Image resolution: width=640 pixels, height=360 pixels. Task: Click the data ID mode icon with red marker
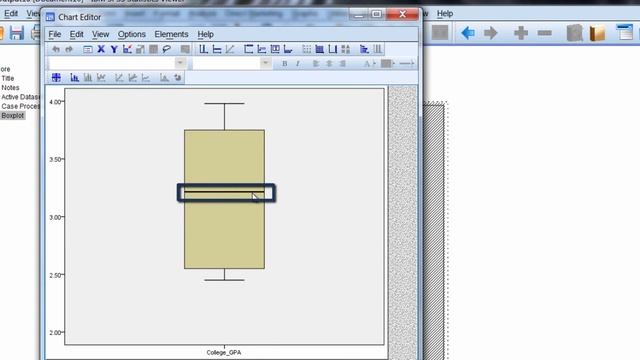pyautogui.click(x=127, y=49)
